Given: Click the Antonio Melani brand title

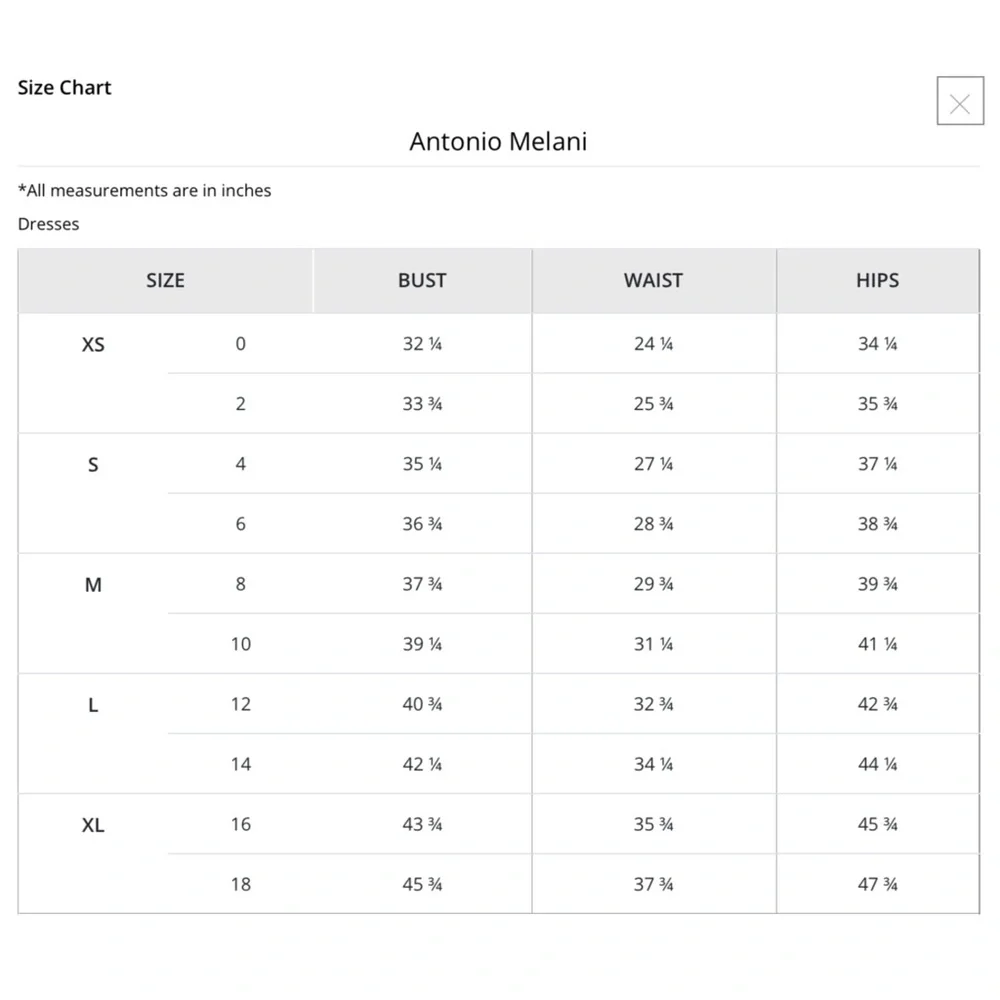Looking at the screenshot, I should pyautogui.click(x=498, y=141).
